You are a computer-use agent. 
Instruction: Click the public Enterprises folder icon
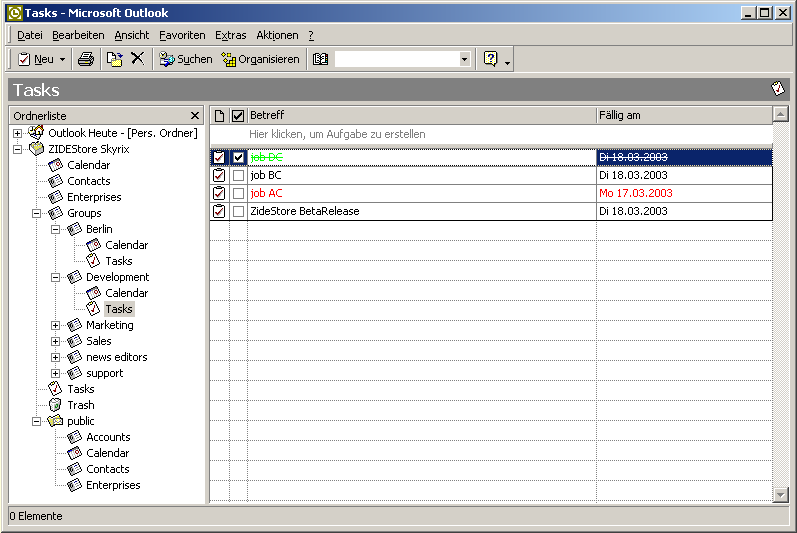74,485
